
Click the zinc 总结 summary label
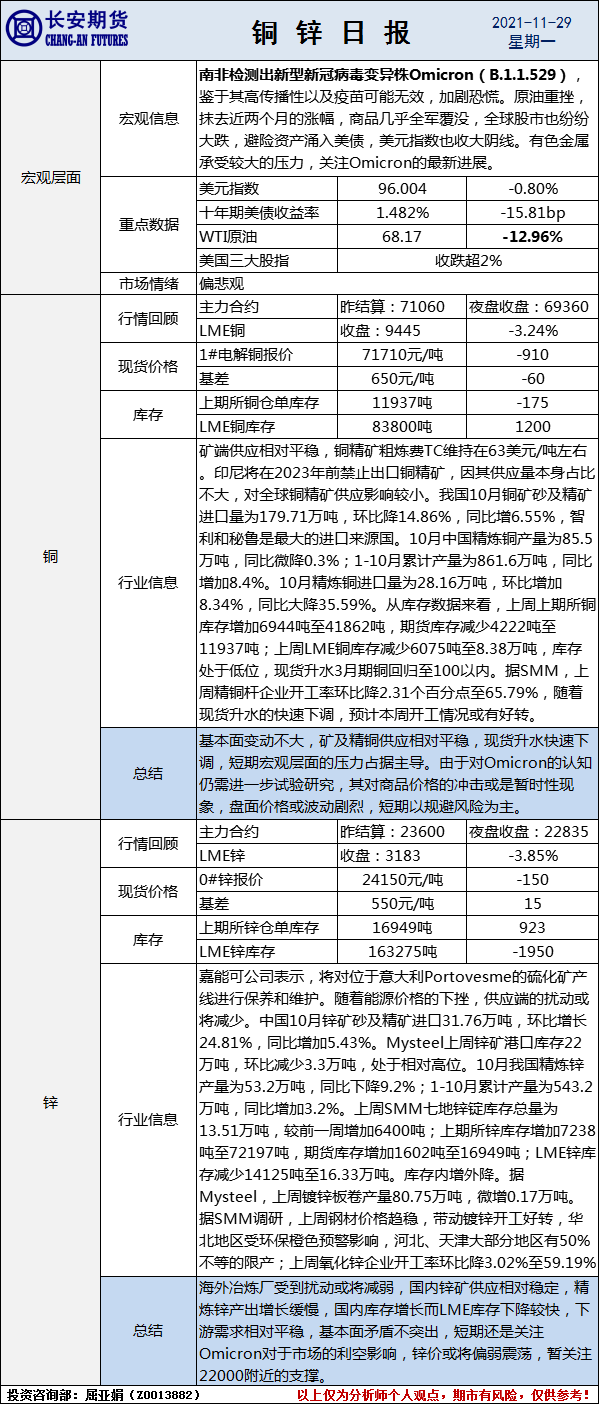[x=149, y=1330]
